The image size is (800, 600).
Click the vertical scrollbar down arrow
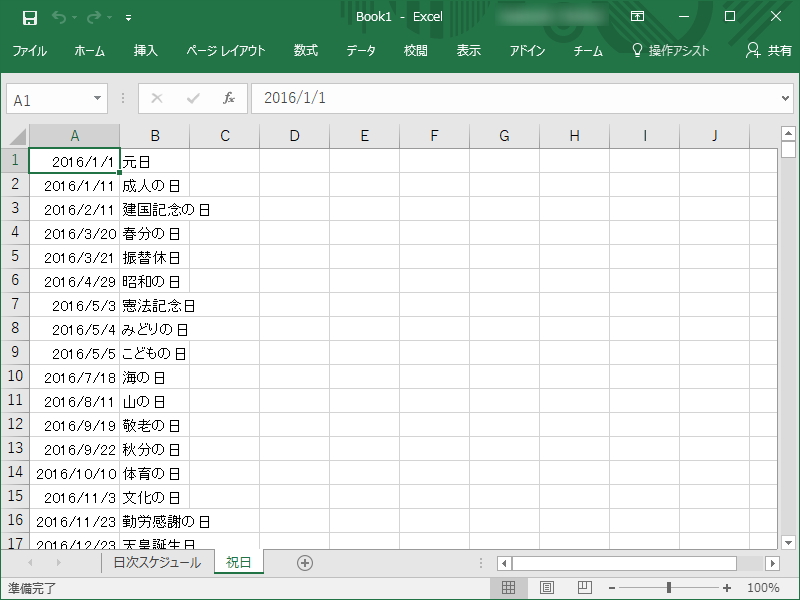pos(788,542)
